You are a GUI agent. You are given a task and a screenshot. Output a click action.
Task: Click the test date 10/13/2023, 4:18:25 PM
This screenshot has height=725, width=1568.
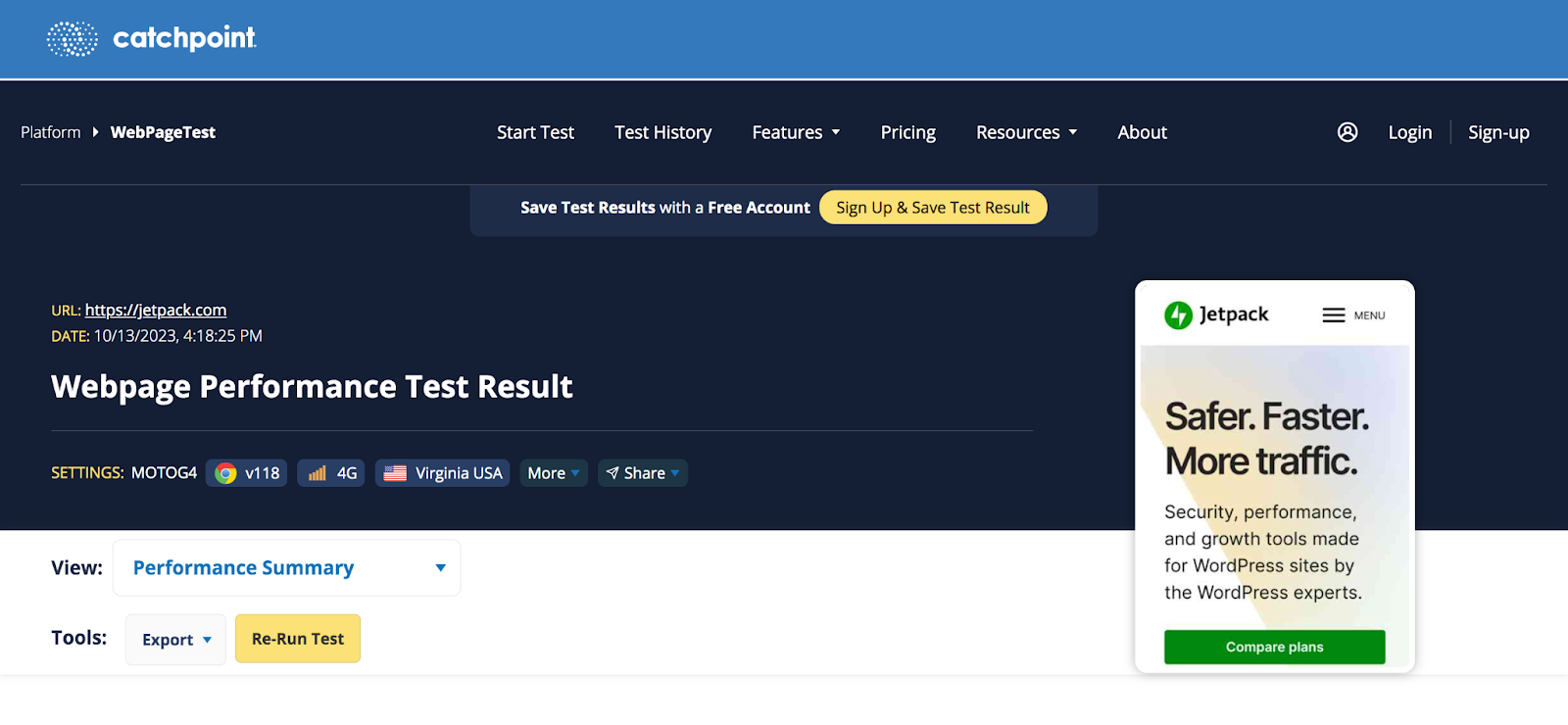pyautogui.click(x=178, y=336)
